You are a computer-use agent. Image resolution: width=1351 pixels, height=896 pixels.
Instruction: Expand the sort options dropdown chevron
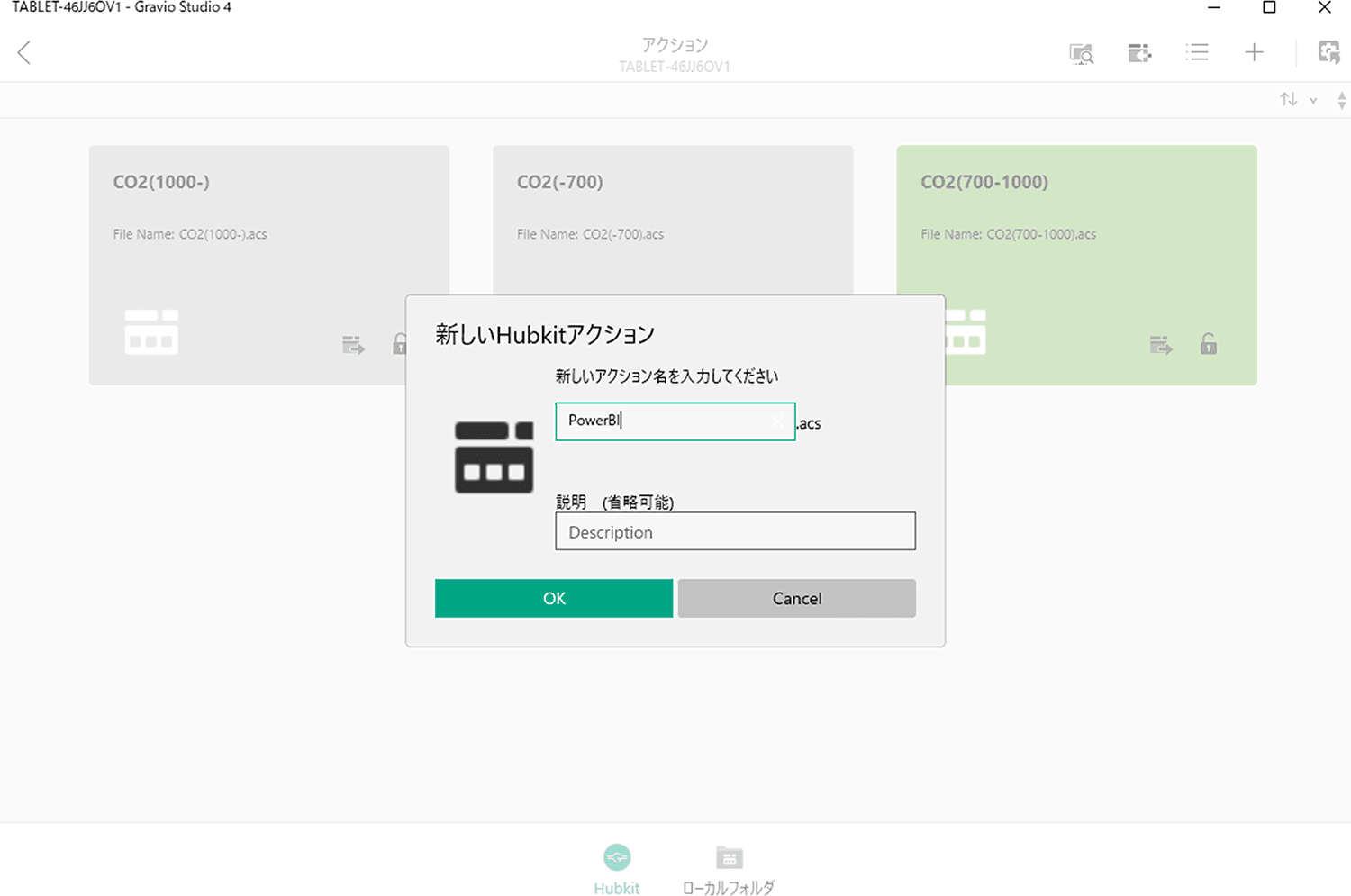(1313, 101)
